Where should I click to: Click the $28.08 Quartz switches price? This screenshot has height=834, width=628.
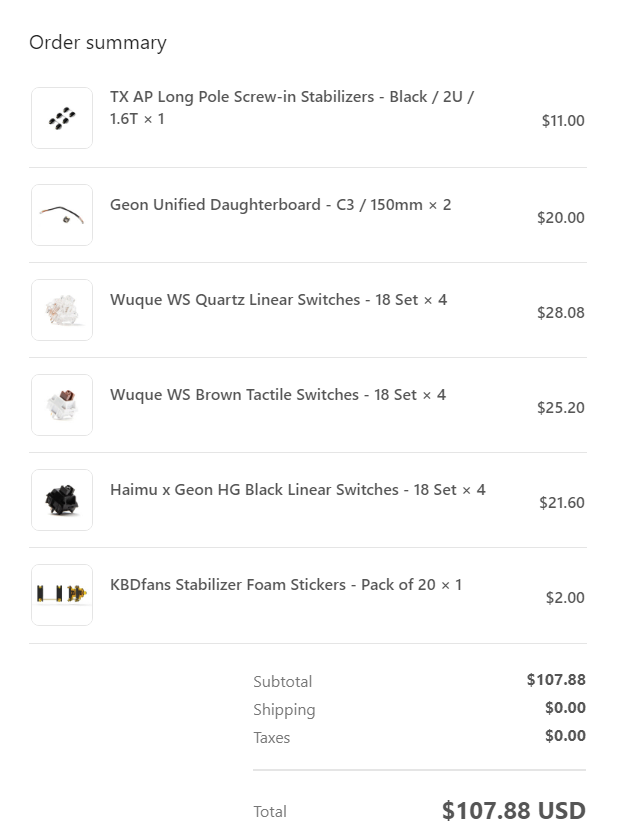[x=561, y=313]
